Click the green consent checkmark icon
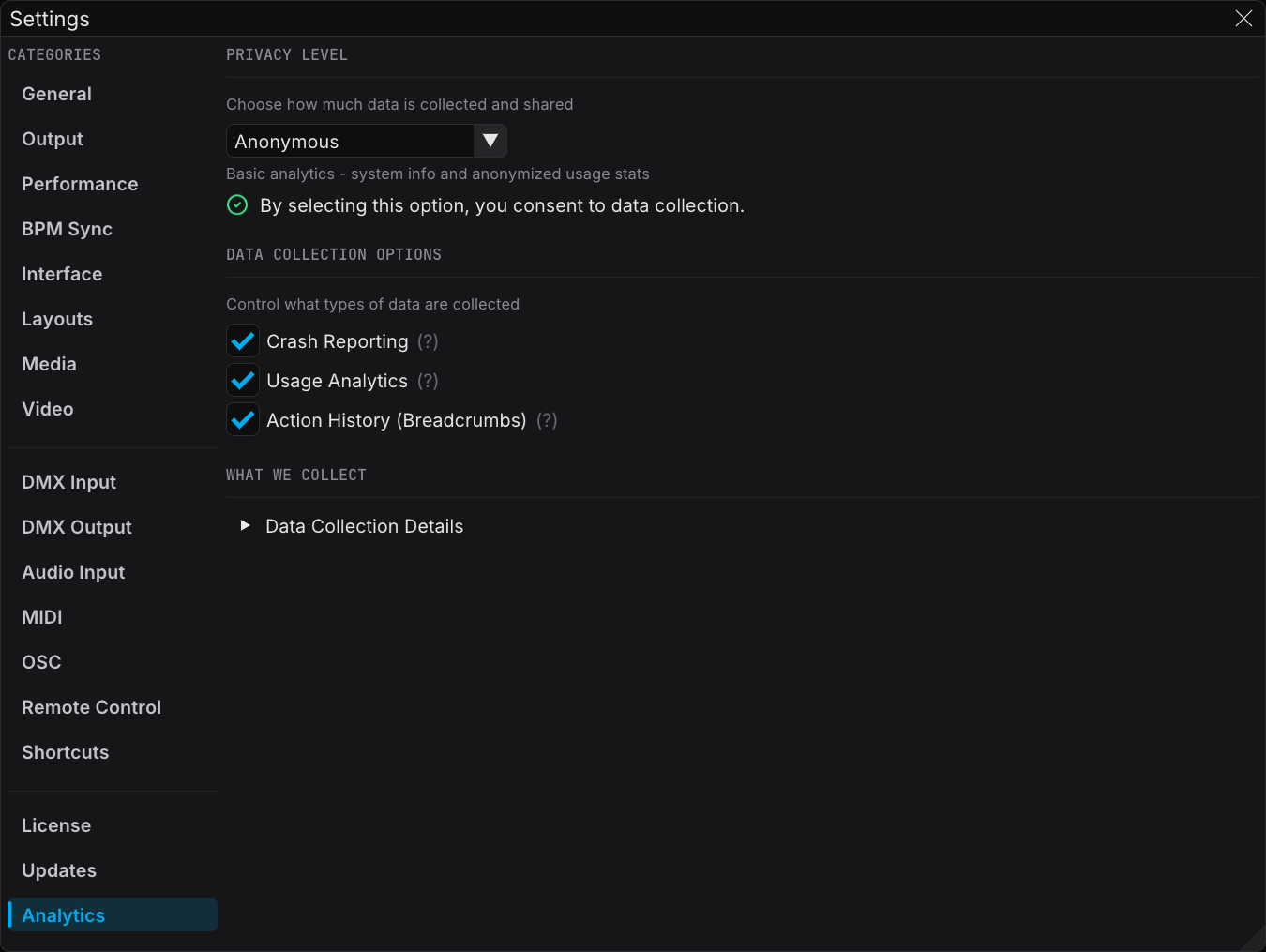 coord(237,204)
